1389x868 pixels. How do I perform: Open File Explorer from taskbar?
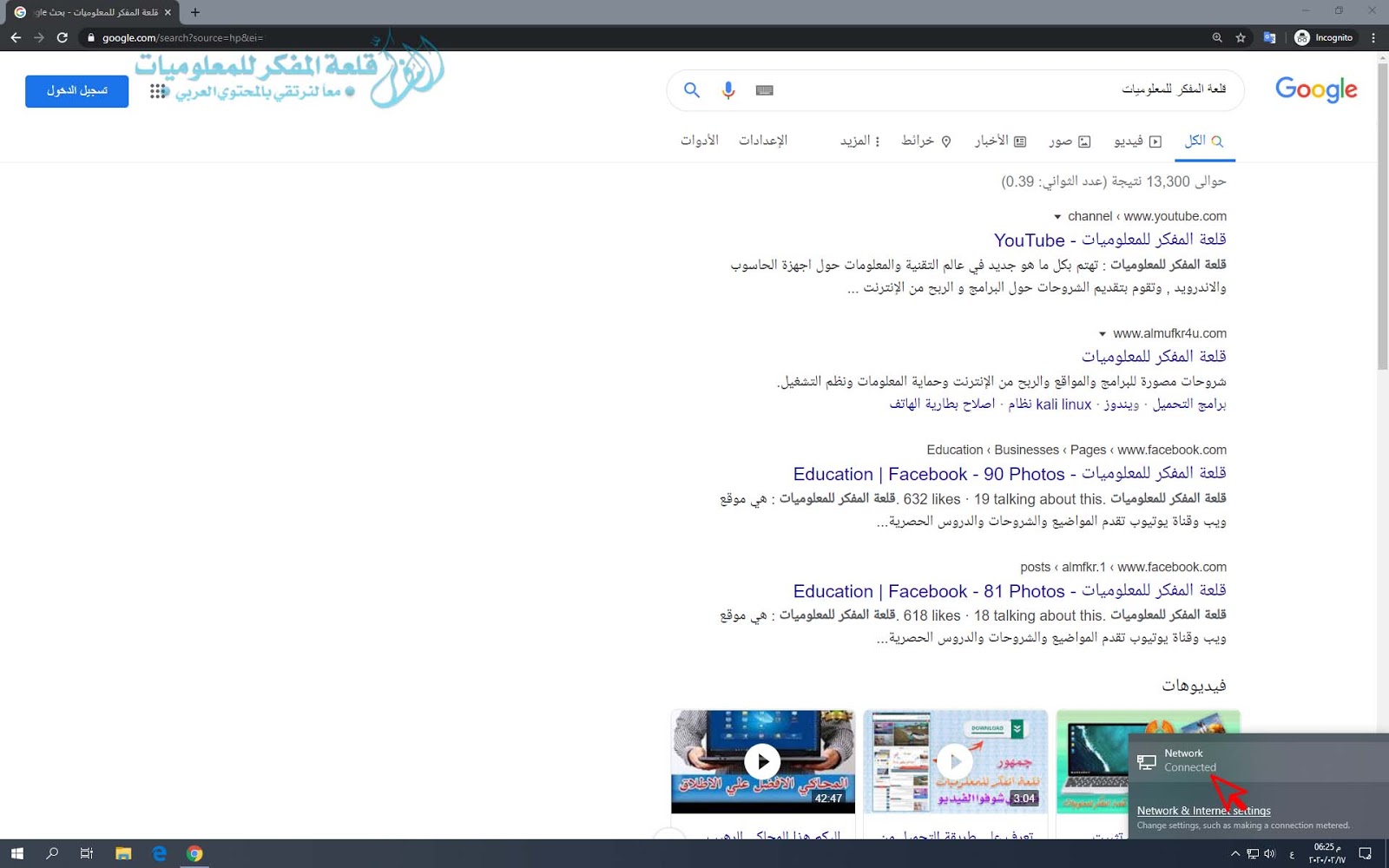[x=123, y=853]
